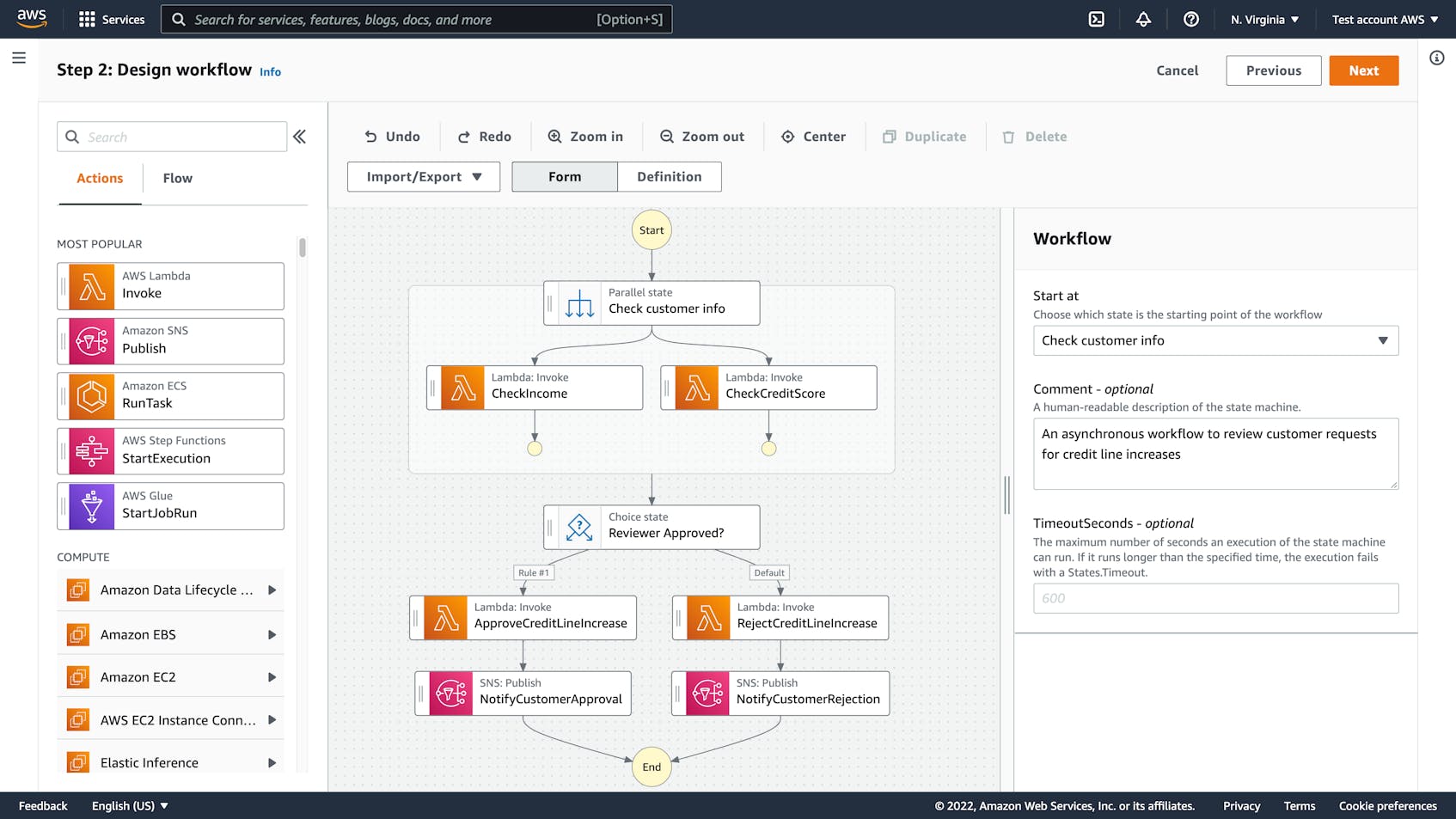Open the hamburger navigation menu
This screenshot has height=819, width=1456.
19,58
